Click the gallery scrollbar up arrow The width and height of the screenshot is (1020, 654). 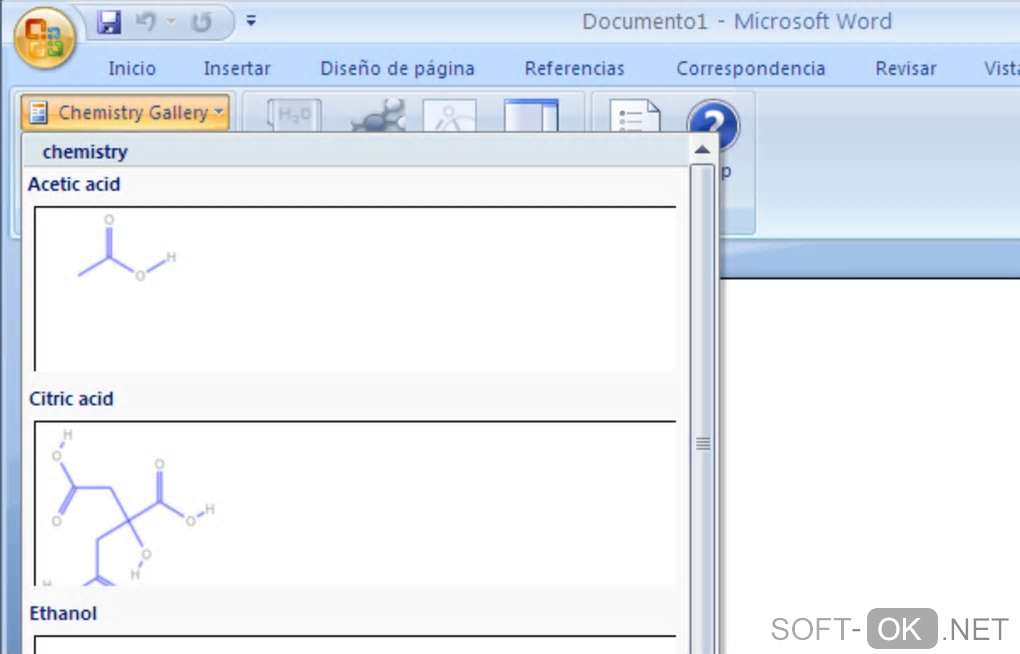pos(703,150)
